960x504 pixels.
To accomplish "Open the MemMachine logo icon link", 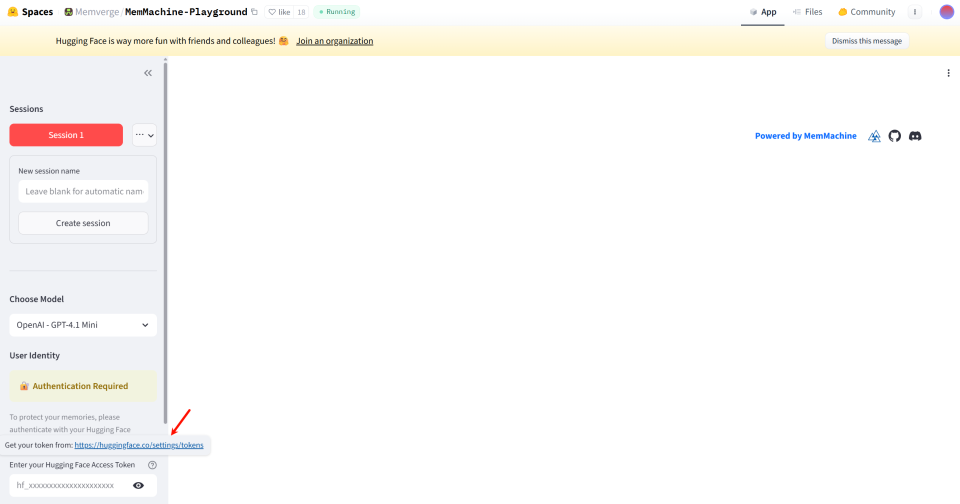I will (x=874, y=136).
